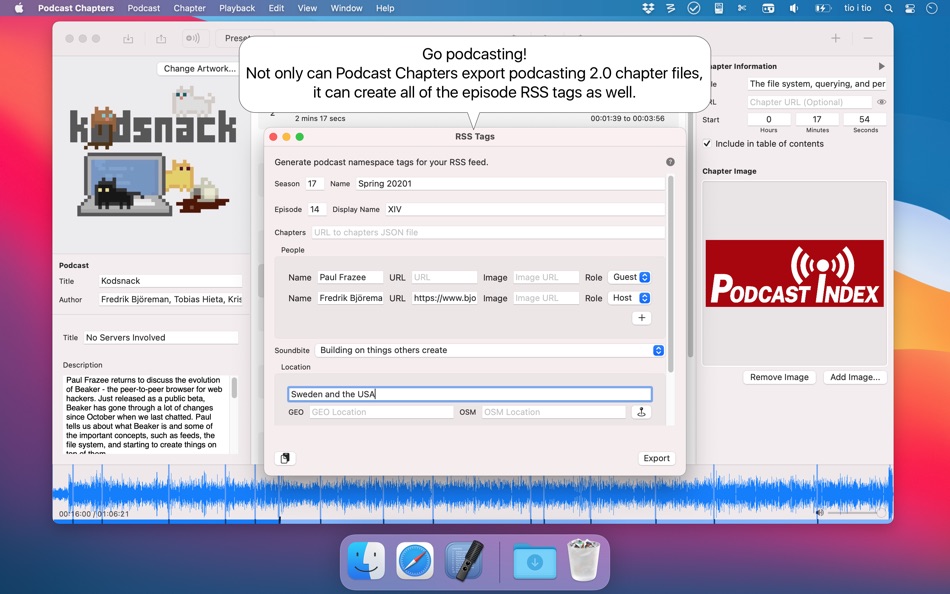
Task: Open the Downloads folder in dock
Action: (x=534, y=562)
